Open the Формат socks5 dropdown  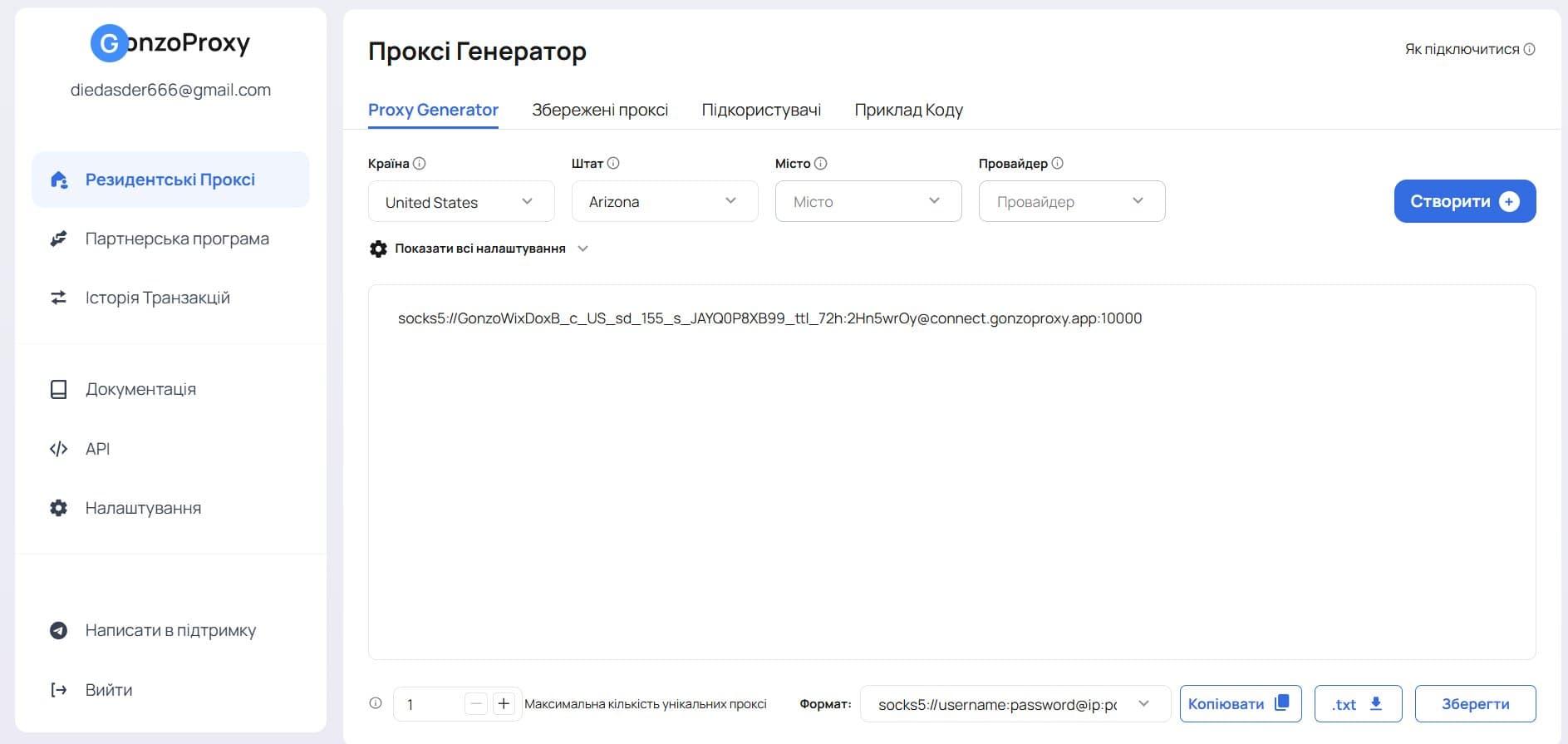click(1015, 704)
